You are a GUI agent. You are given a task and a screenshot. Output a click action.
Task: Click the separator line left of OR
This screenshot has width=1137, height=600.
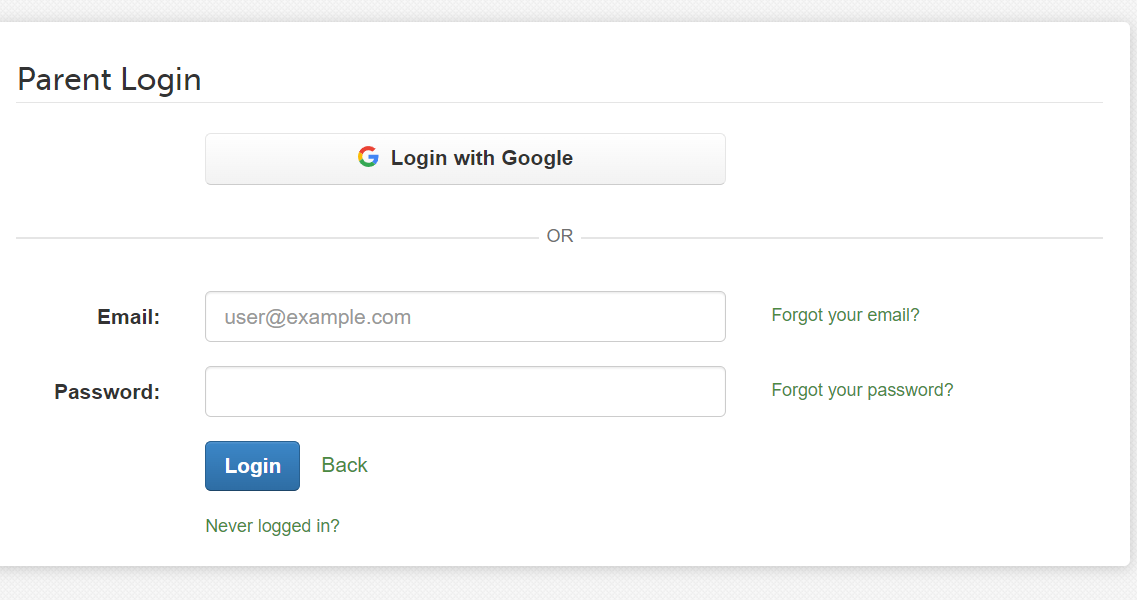(x=277, y=237)
